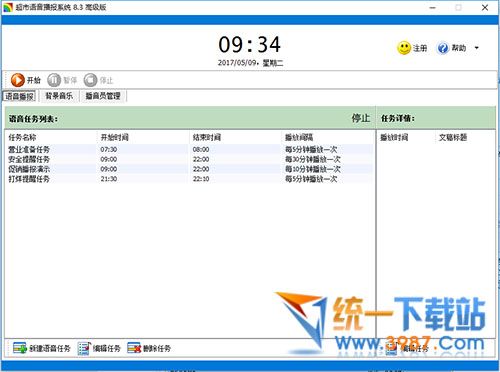Screen dimensions: 500x372
Task: Click the 停止 stop button
Action: click(x=98, y=80)
